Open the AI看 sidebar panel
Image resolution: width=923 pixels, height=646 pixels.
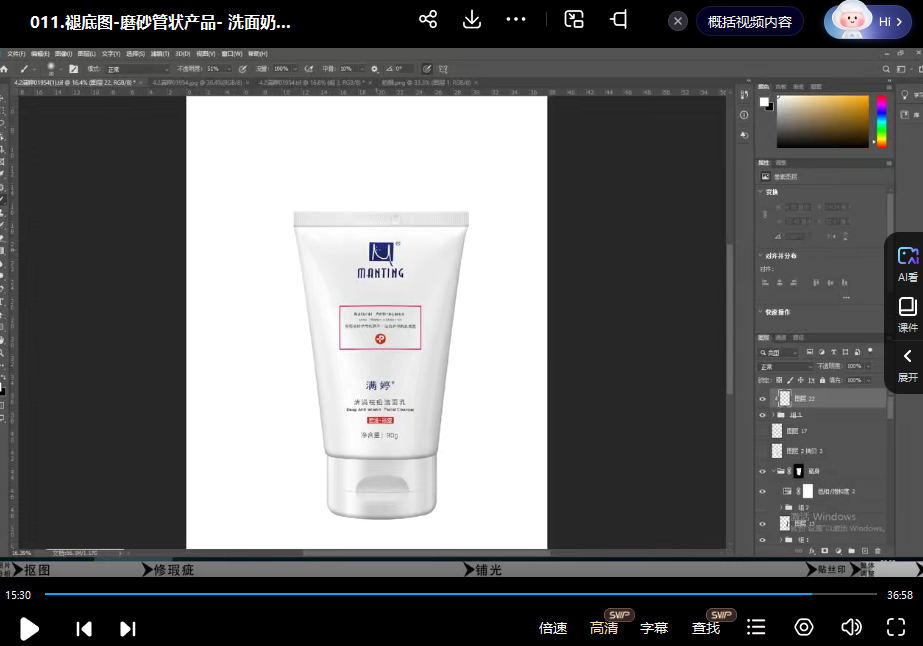[x=907, y=265]
